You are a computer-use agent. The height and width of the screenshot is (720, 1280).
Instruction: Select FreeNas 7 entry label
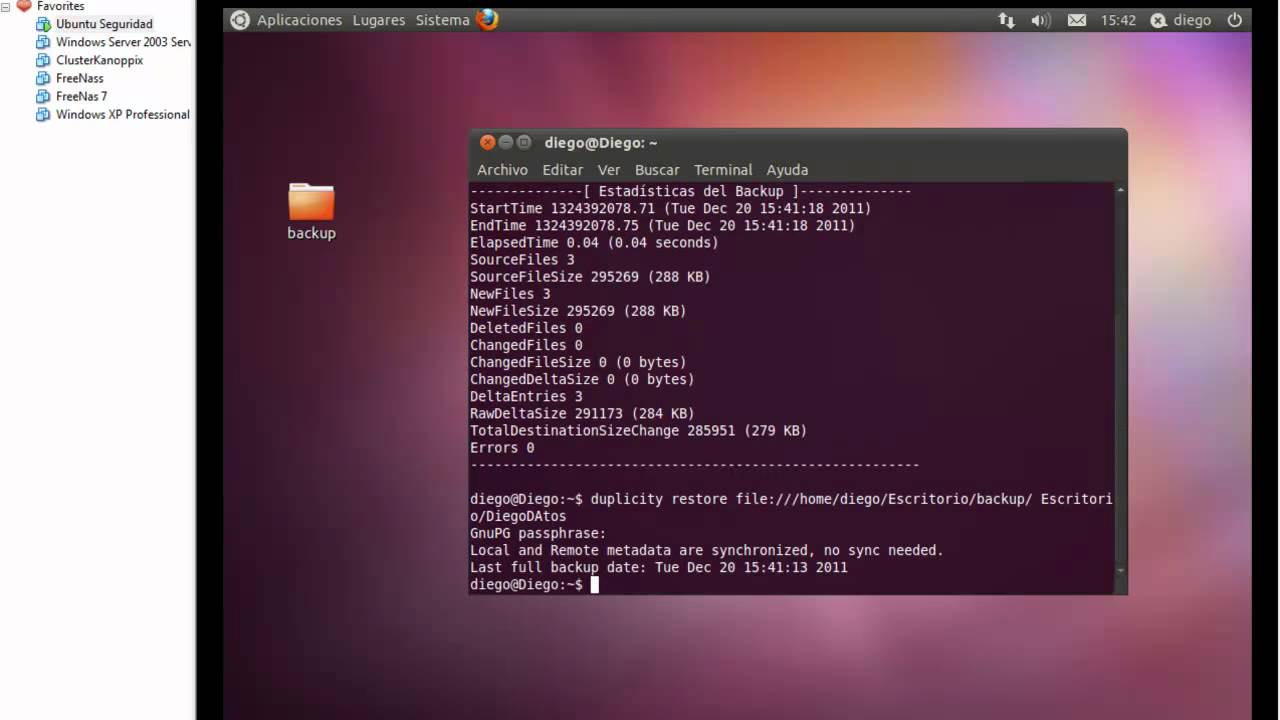pyautogui.click(x=81, y=96)
